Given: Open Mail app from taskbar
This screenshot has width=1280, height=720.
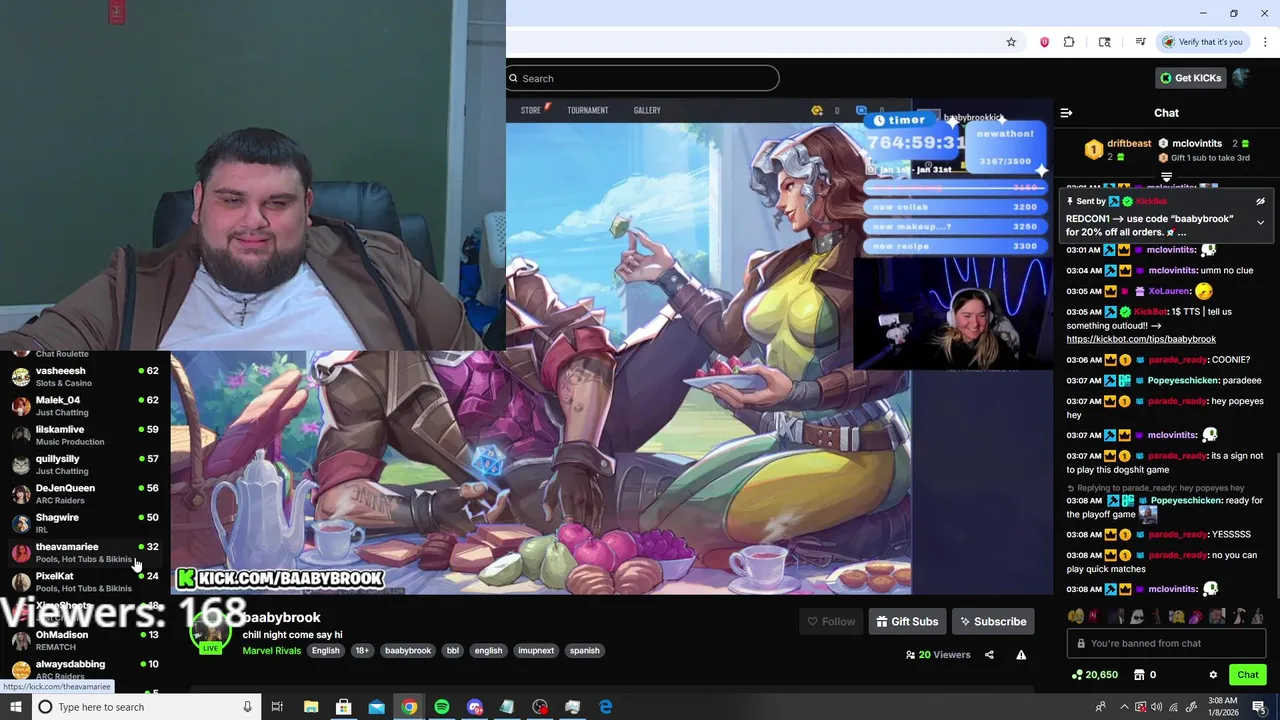Looking at the screenshot, I should point(376,707).
